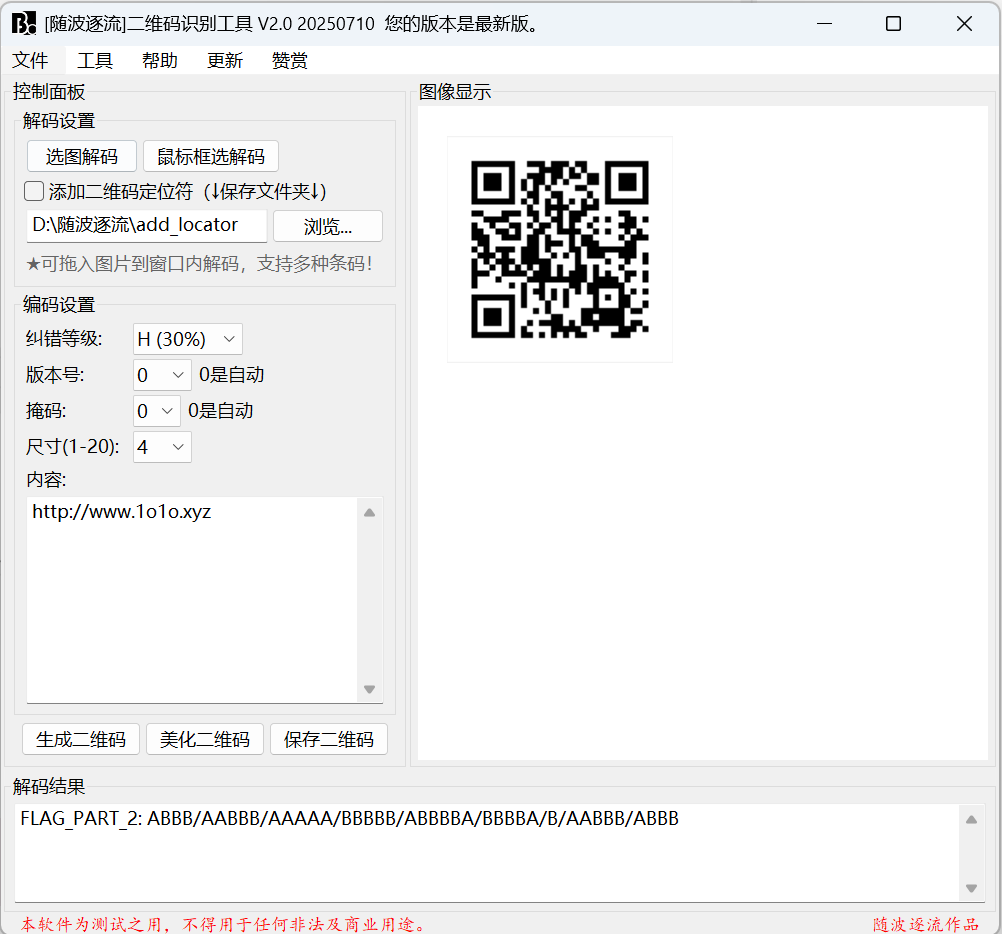
Task: Click the down arrow of content scrollbar
Action: [x=369, y=690]
